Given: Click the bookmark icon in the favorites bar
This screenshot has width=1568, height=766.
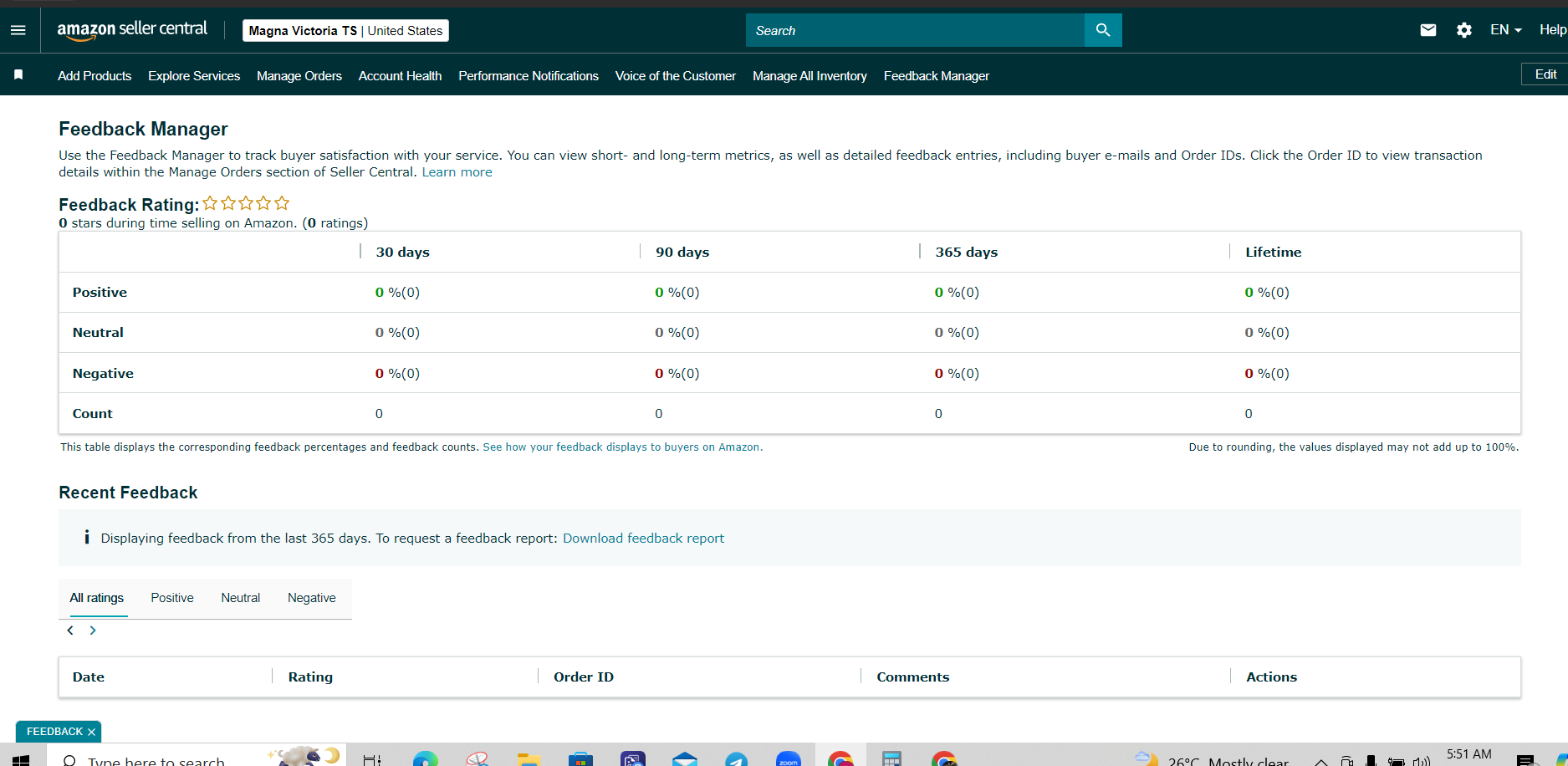Looking at the screenshot, I should 18,75.
